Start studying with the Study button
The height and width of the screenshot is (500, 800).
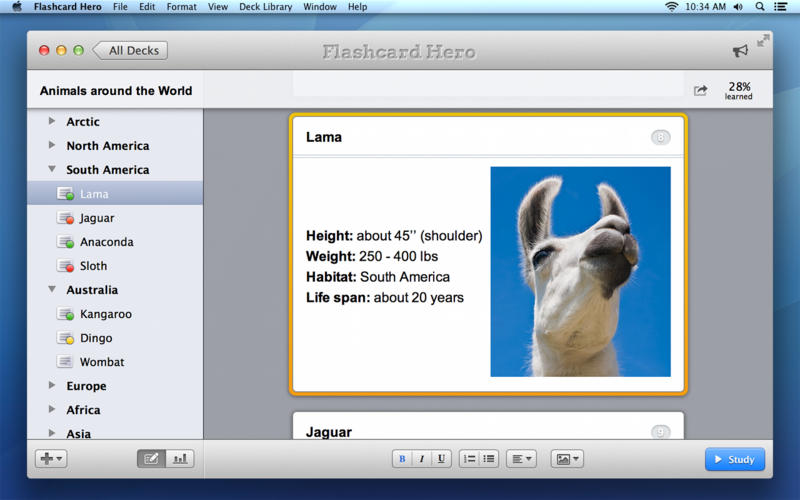pos(735,459)
